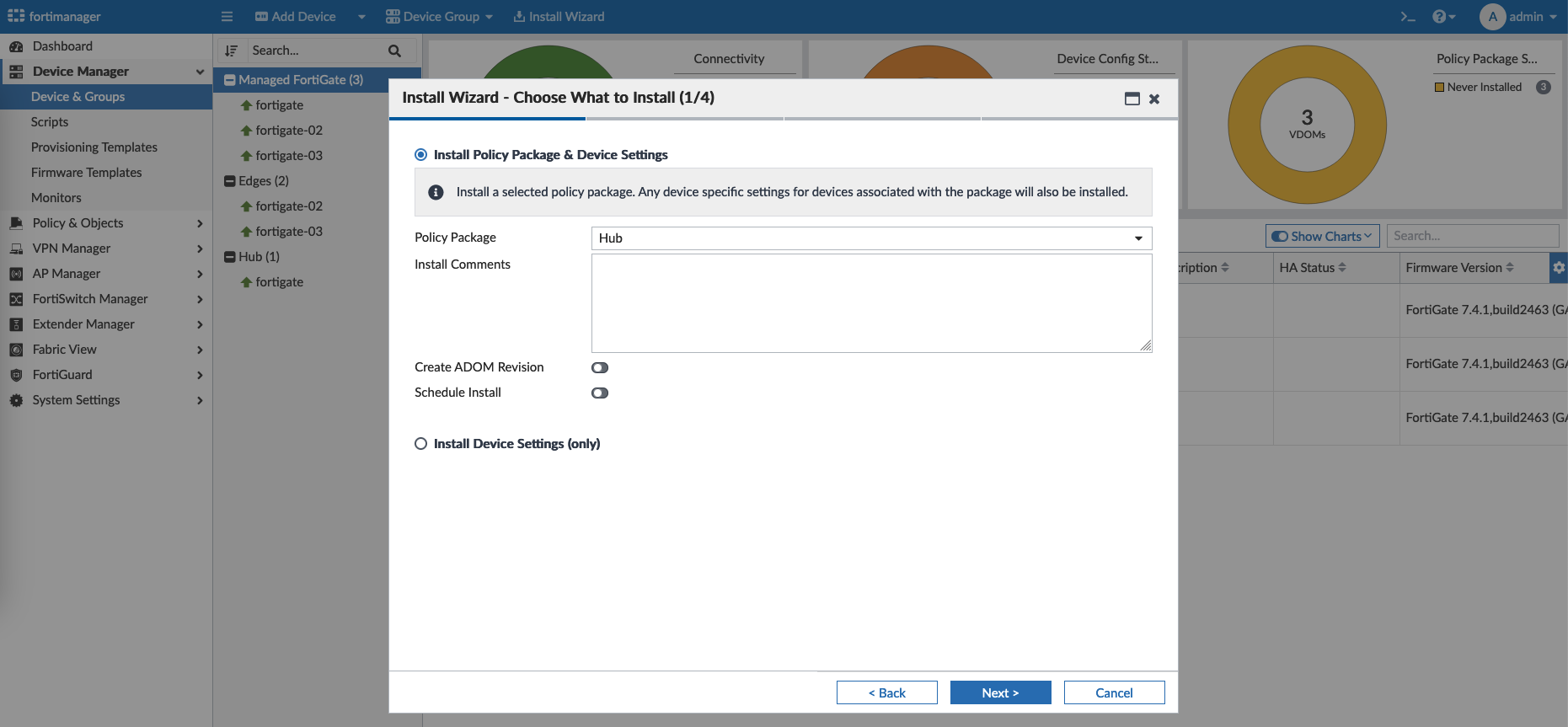Screen dimensions: 1568x727
Task: Open the Policy Package dropdown
Action: coord(870,238)
